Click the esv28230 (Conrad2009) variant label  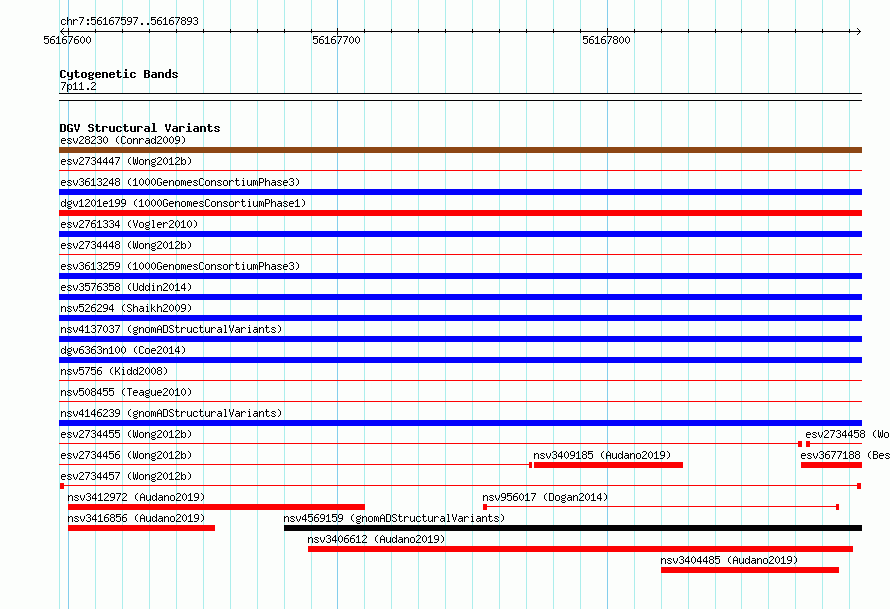(x=123, y=140)
